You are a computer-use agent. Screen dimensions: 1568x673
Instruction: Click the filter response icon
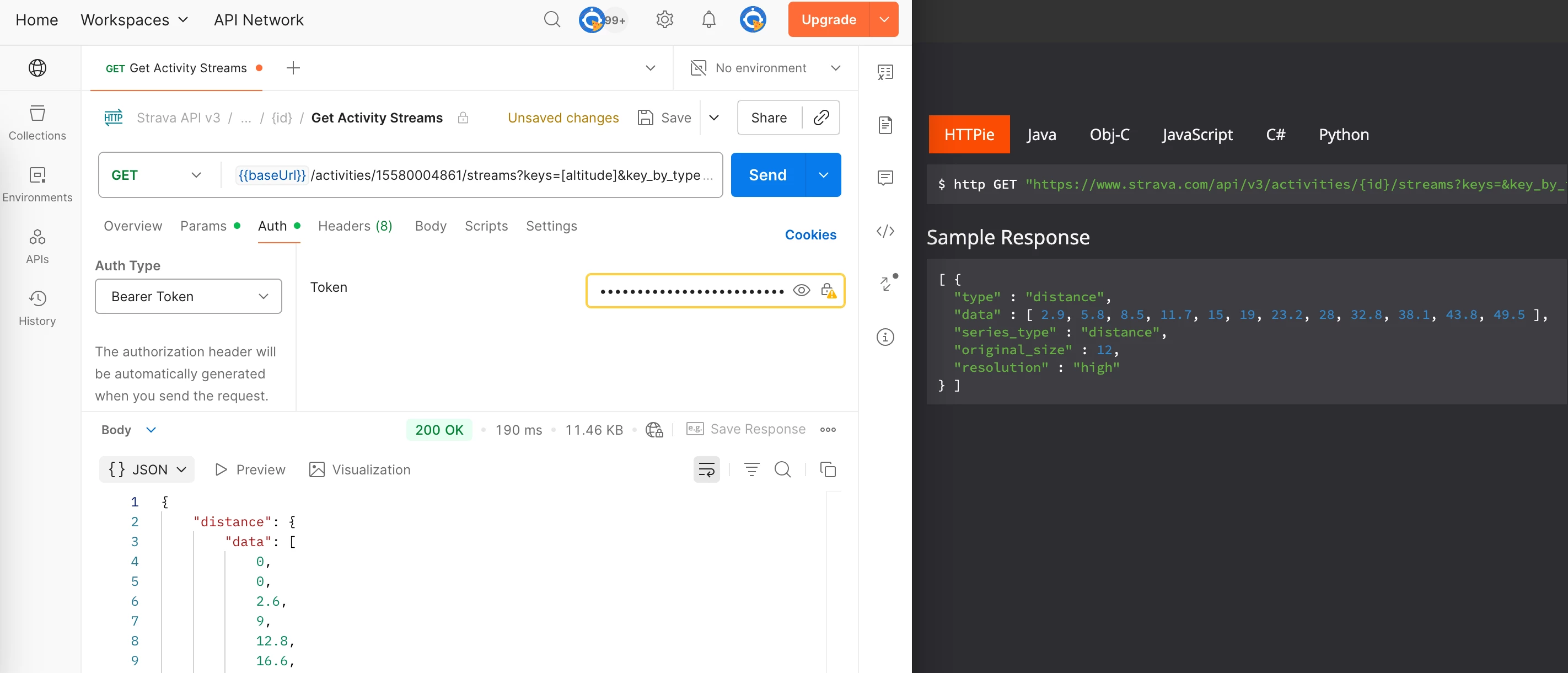[x=751, y=469]
